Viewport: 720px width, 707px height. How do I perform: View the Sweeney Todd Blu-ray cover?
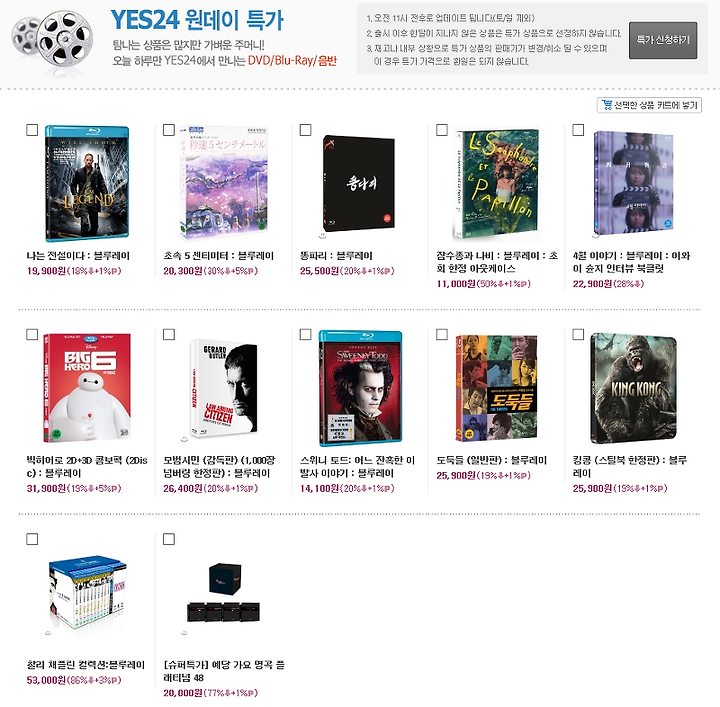[360, 388]
